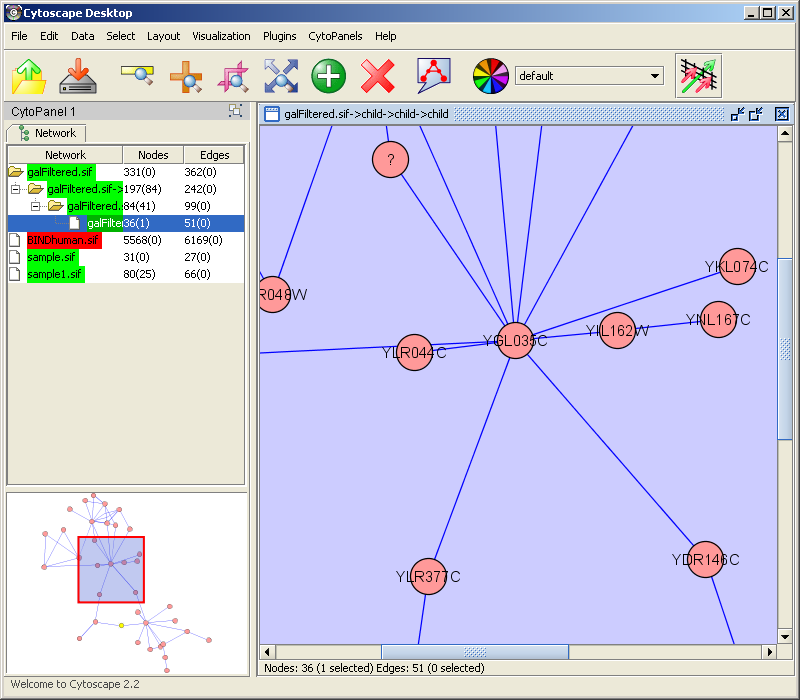Click the horizontal scrollbar right arrow
Screen dimensions: 800x700
770,652
